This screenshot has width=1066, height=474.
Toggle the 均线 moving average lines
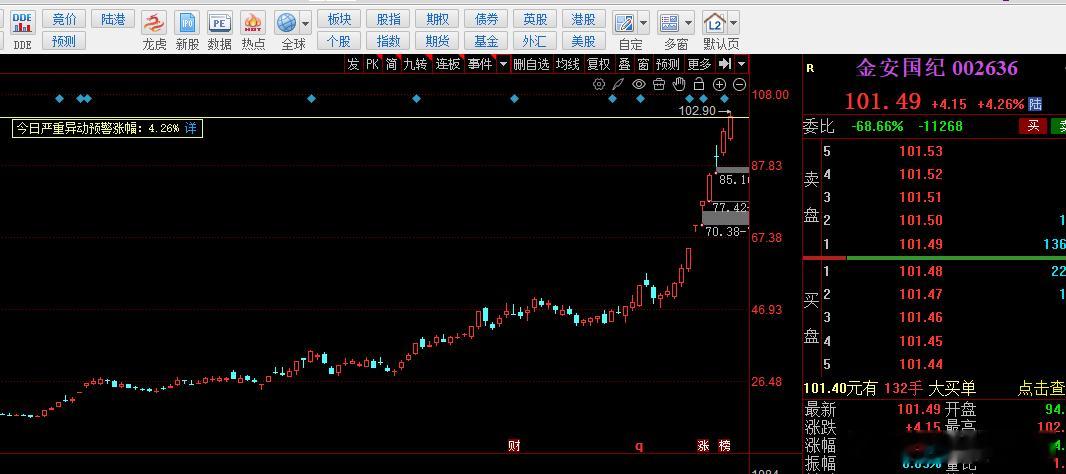[568, 65]
